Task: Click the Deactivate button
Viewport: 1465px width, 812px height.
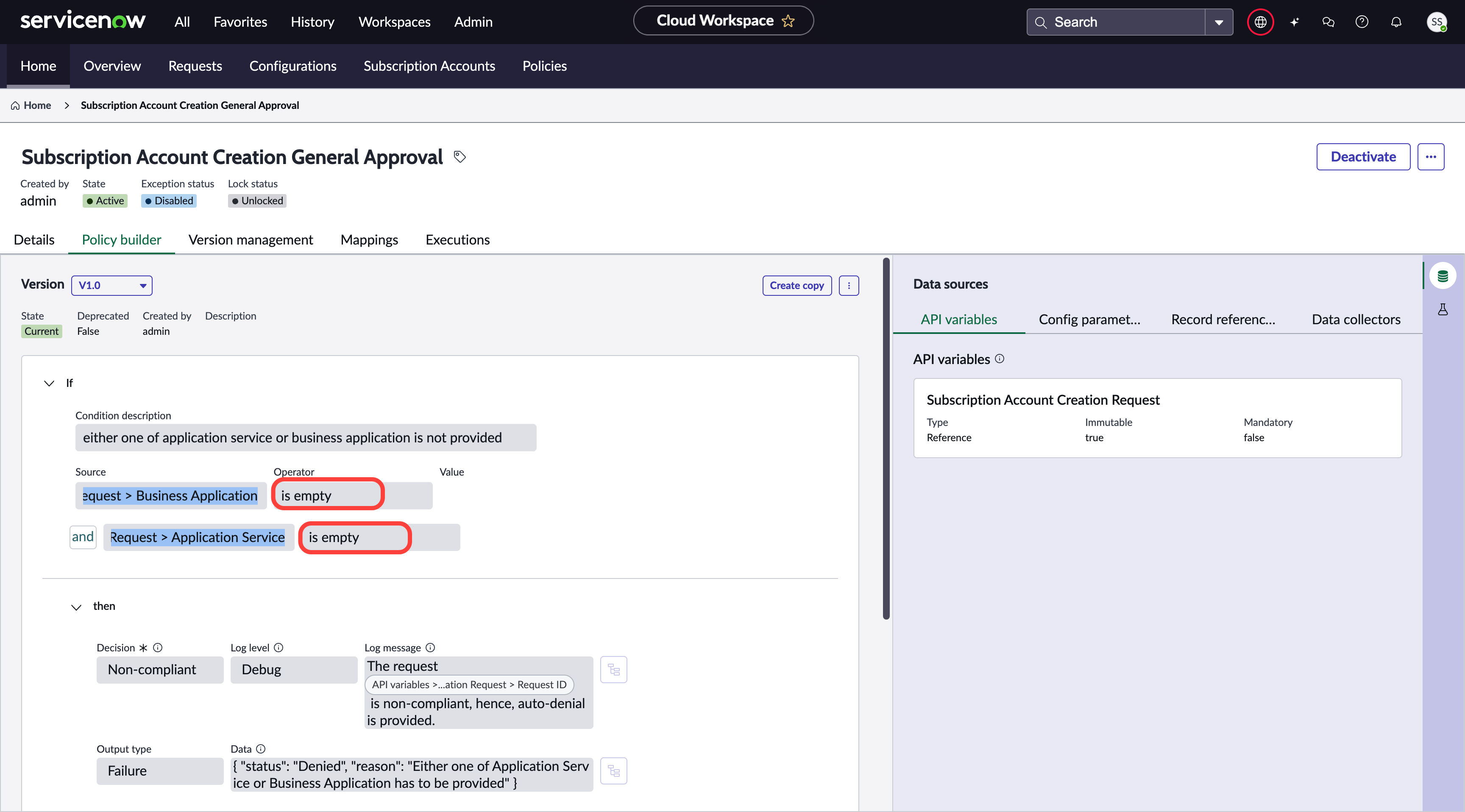Action: 1363,157
